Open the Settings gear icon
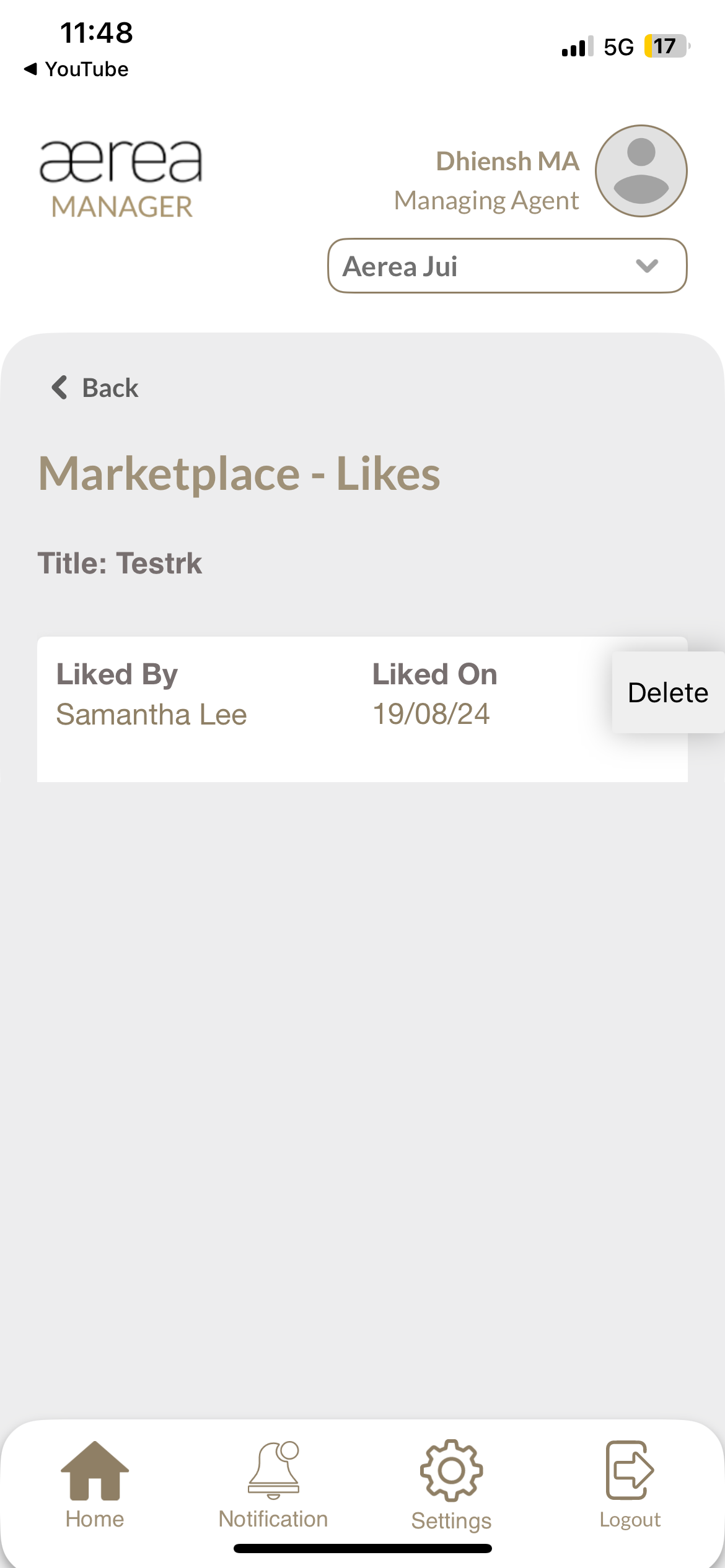725x1568 pixels. click(x=451, y=1470)
